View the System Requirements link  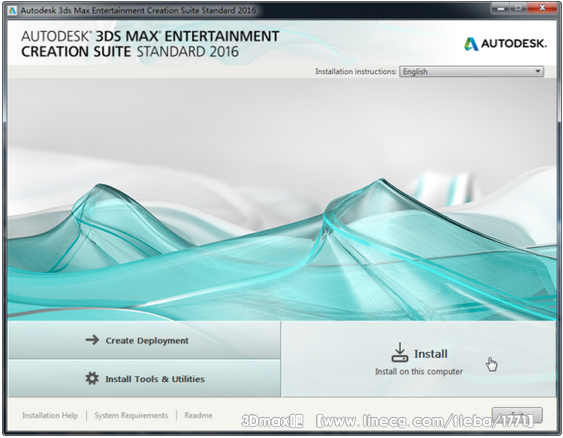(x=131, y=415)
